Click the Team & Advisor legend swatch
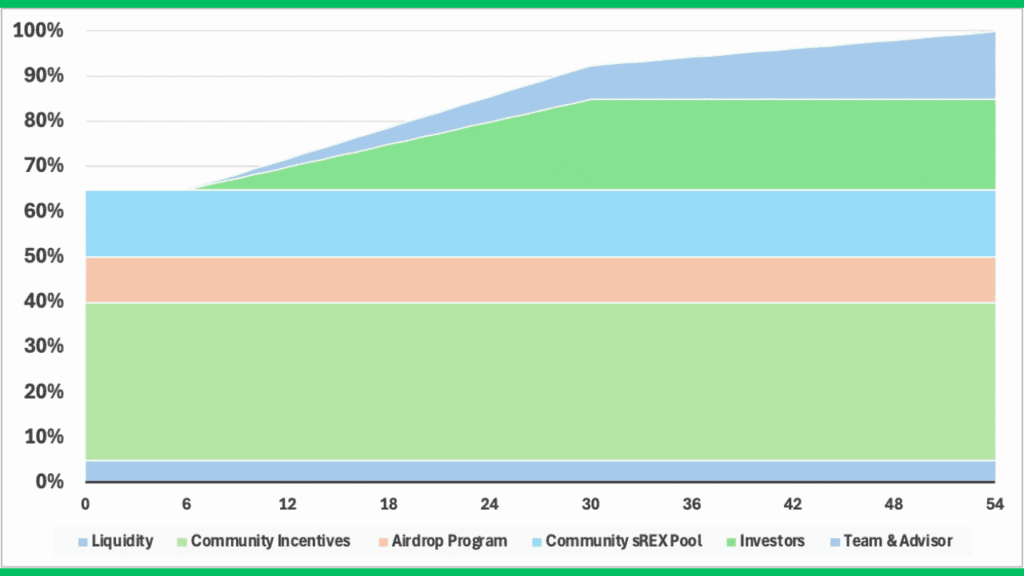Screen dimensions: 1024x576 tap(835, 542)
